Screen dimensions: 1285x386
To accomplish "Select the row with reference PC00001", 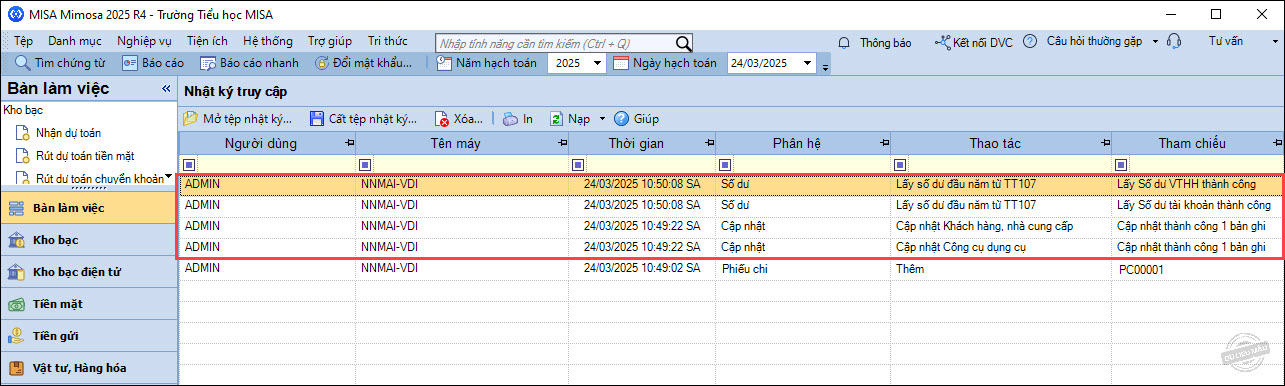I will 731,270.
